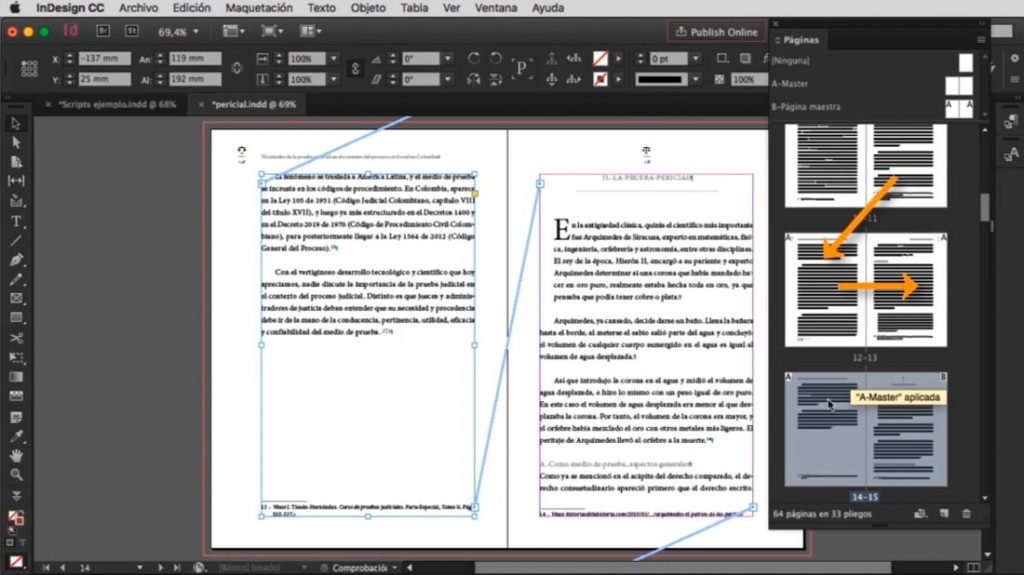Screen dimensions: 1024x575
Task: Select the Type tool in the toolbox
Action: (x=16, y=221)
